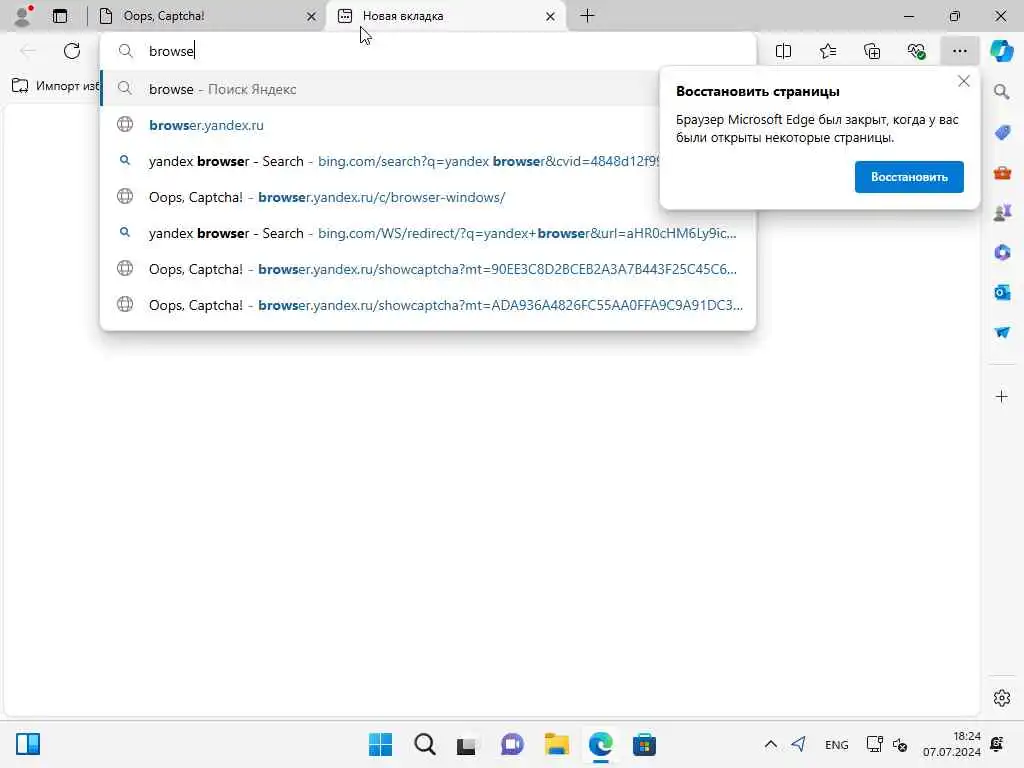
Task: Open network and volume quick settings
Action: point(887,744)
